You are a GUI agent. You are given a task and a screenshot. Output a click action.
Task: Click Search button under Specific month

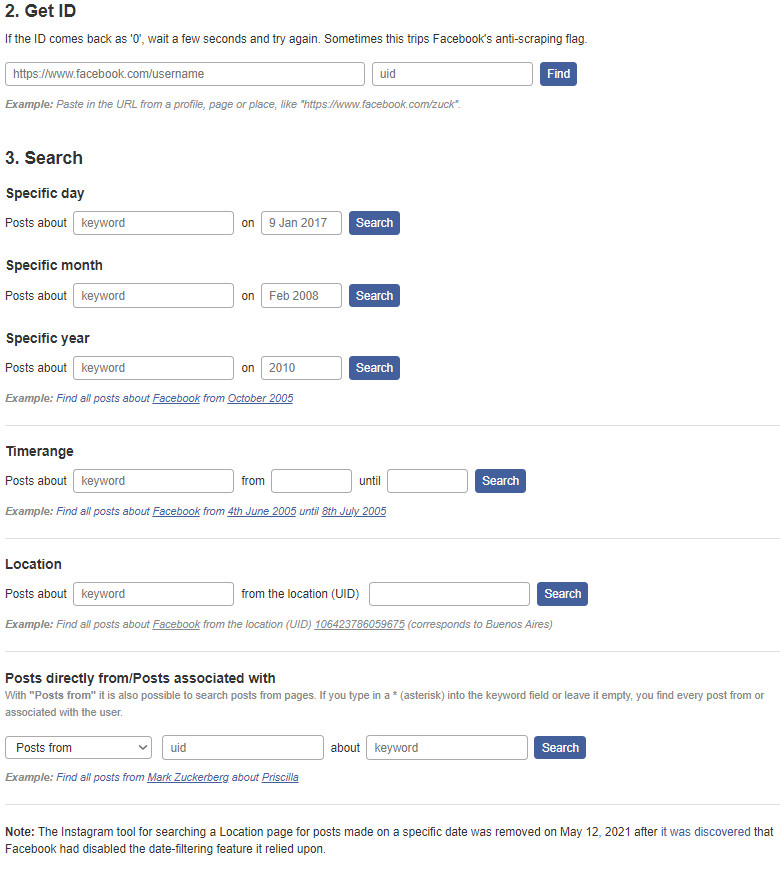pos(374,296)
